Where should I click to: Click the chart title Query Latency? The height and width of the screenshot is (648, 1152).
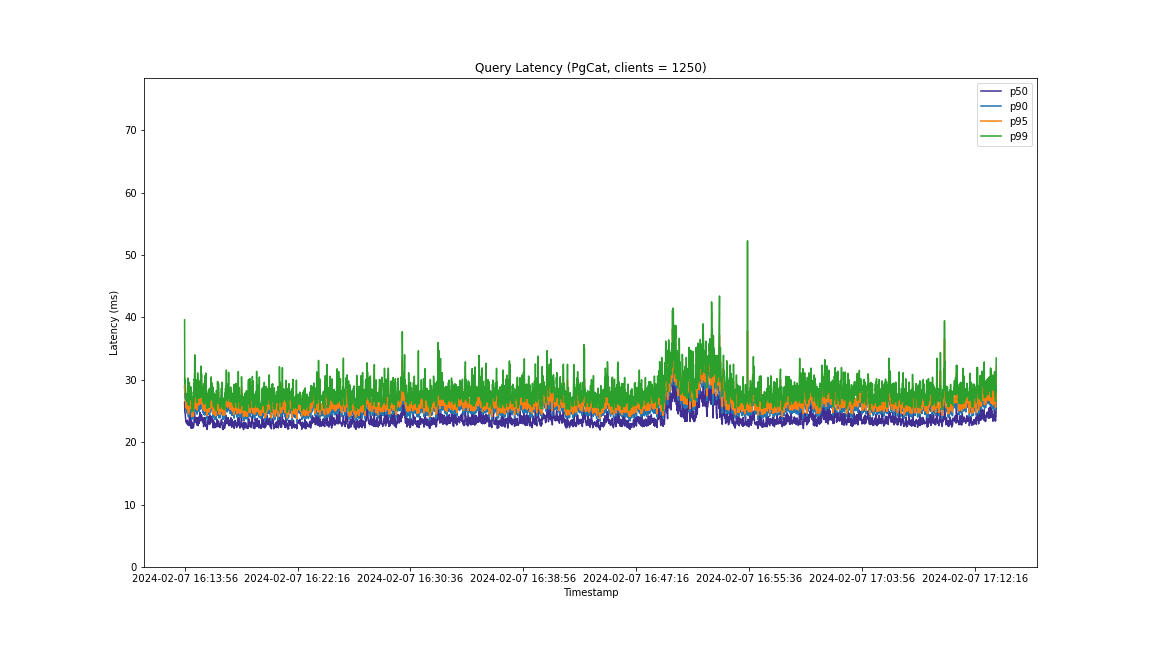point(590,68)
